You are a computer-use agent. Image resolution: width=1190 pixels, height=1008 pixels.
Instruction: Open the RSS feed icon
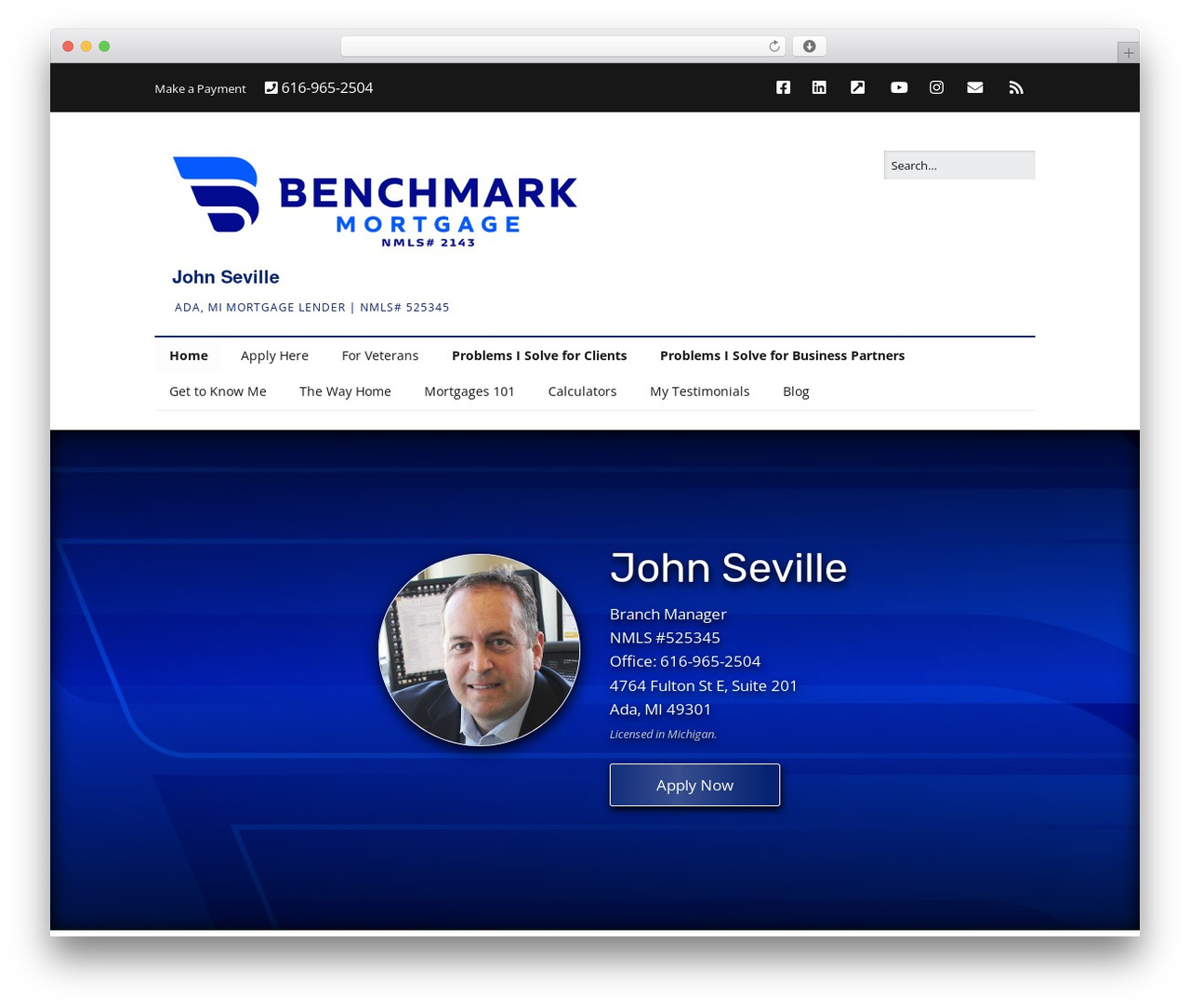(x=1016, y=87)
